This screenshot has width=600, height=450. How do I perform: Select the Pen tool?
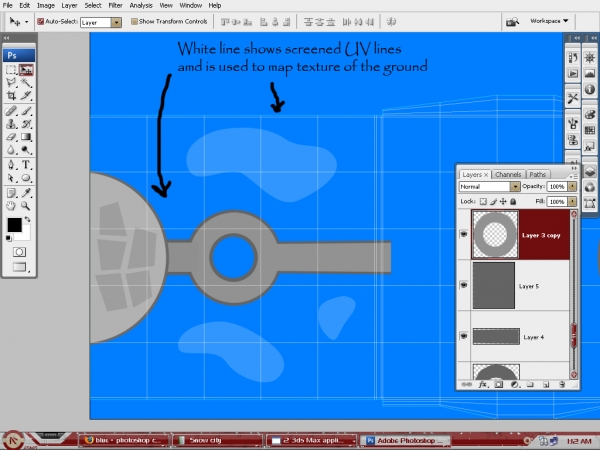click(11, 165)
